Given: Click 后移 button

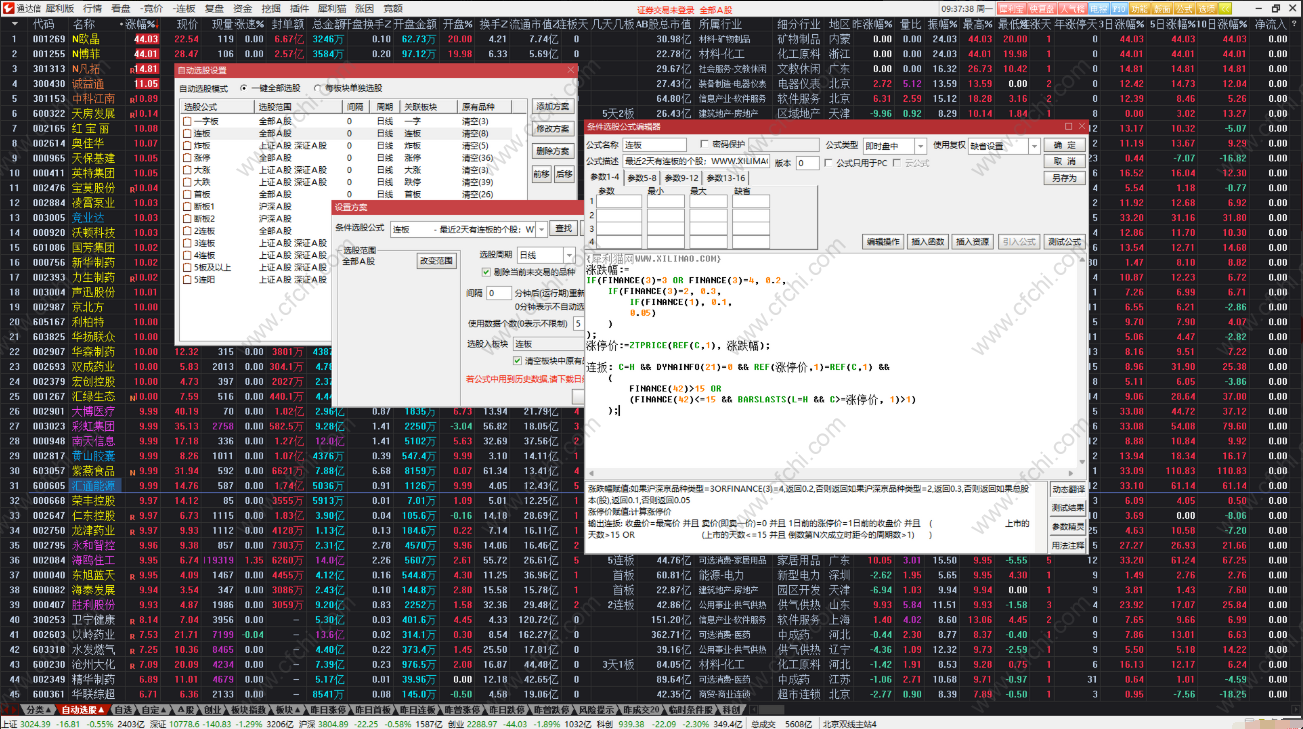Looking at the screenshot, I should (565, 173).
